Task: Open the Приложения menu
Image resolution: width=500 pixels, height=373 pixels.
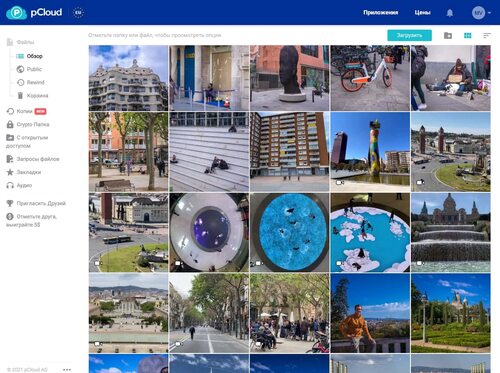Action: [x=380, y=13]
